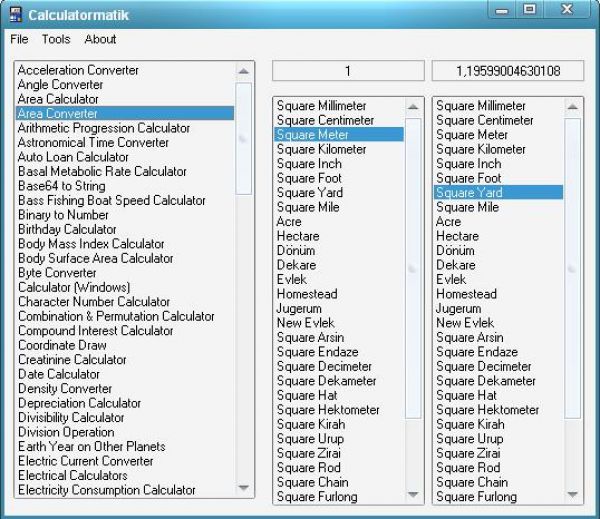Click the Calculatormatik title bar app icon
Viewport: 600px width, 519px height.
(x=15, y=15)
